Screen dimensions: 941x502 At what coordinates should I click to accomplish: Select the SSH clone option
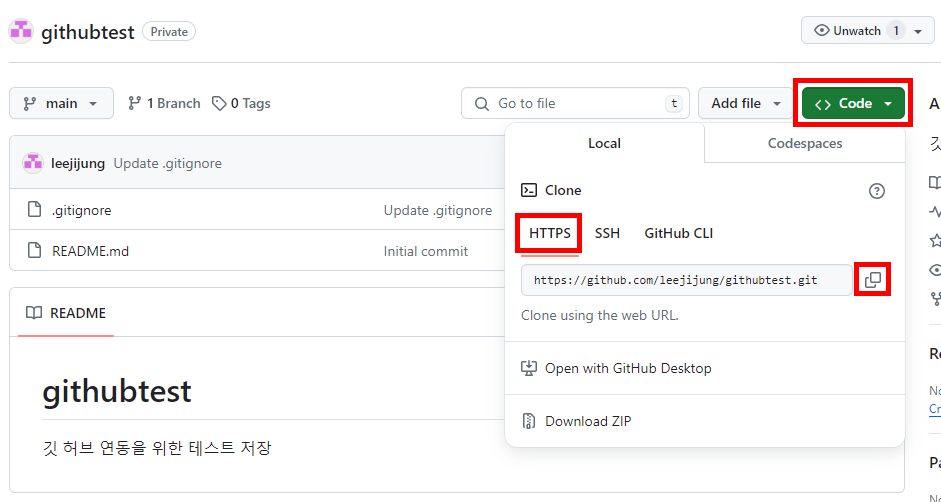tap(607, 233)
